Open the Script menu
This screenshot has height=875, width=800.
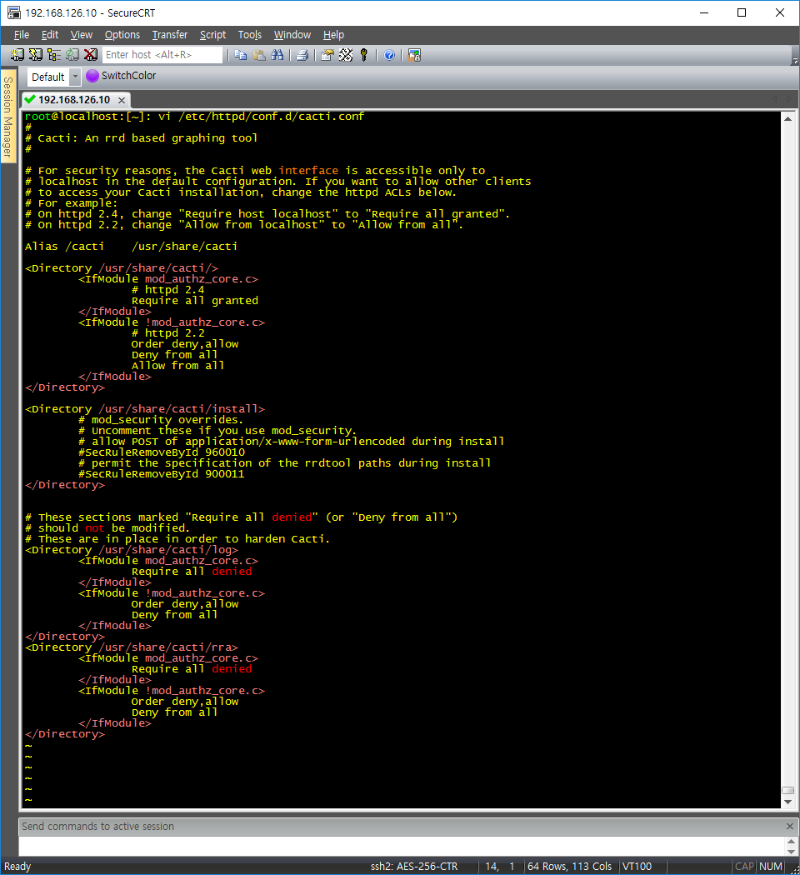point(212,35)
